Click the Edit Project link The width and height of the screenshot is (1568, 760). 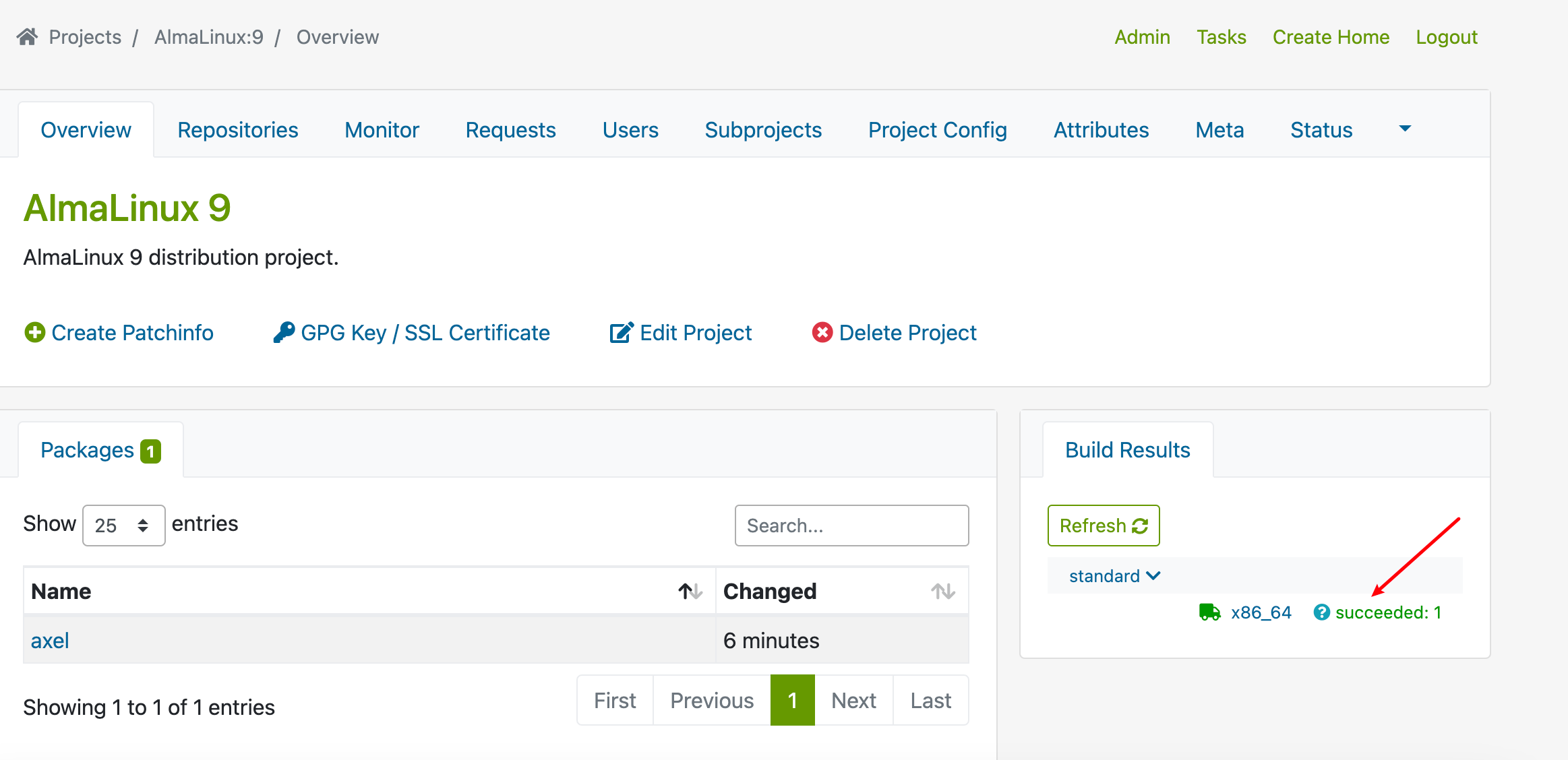pyautogui.click(x=696, y=333)
